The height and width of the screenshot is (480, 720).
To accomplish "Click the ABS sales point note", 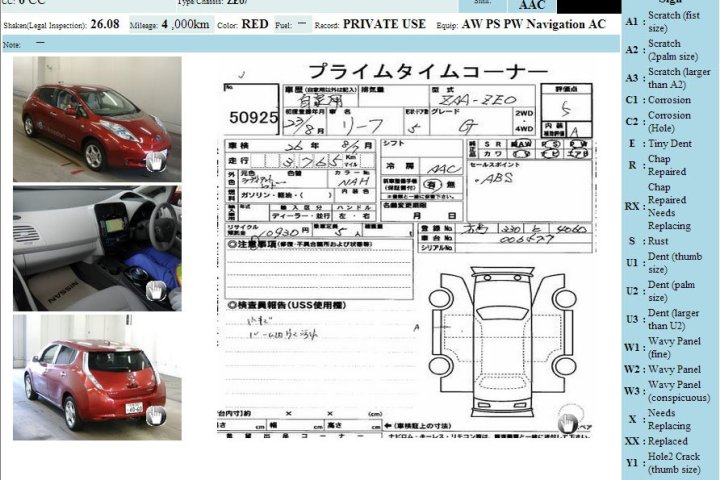I will [x=494, y=179].
